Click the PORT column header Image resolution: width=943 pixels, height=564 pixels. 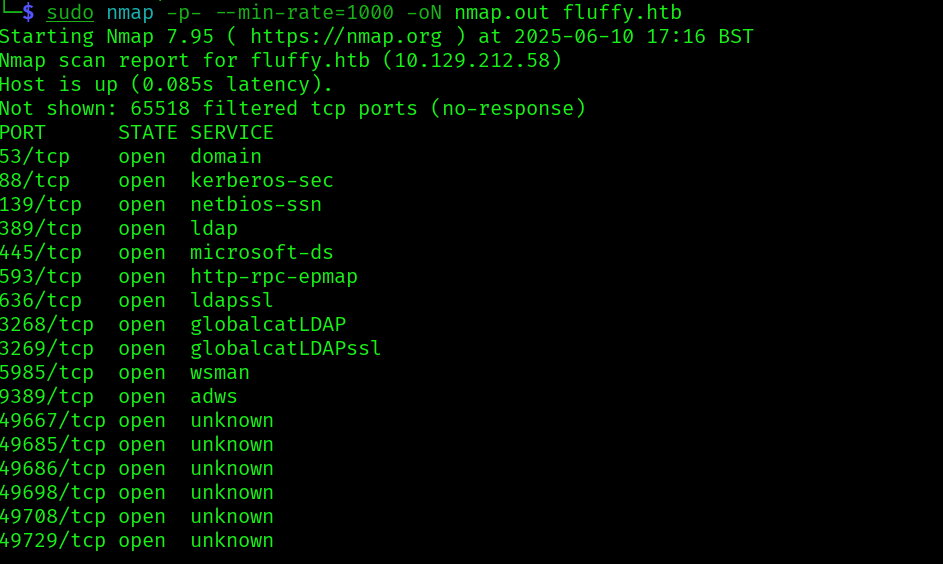pyautogui.click(x=23, y=133)
